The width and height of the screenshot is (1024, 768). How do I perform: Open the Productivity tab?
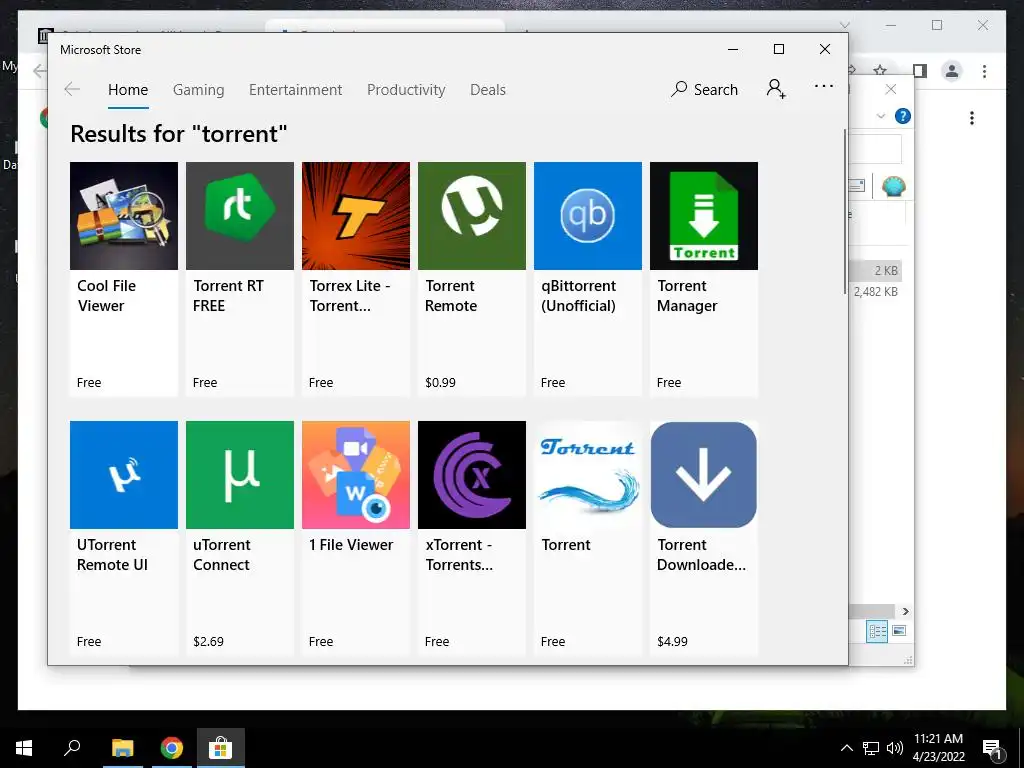click(406, 89)
